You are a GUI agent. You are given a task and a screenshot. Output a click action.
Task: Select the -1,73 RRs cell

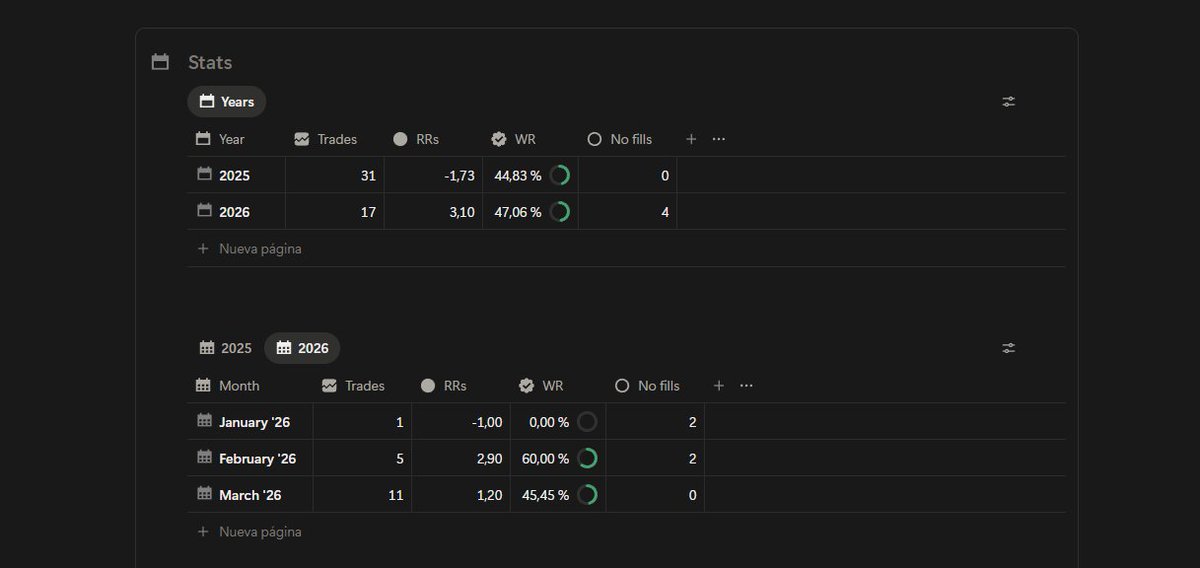click(x=433, y=175)
